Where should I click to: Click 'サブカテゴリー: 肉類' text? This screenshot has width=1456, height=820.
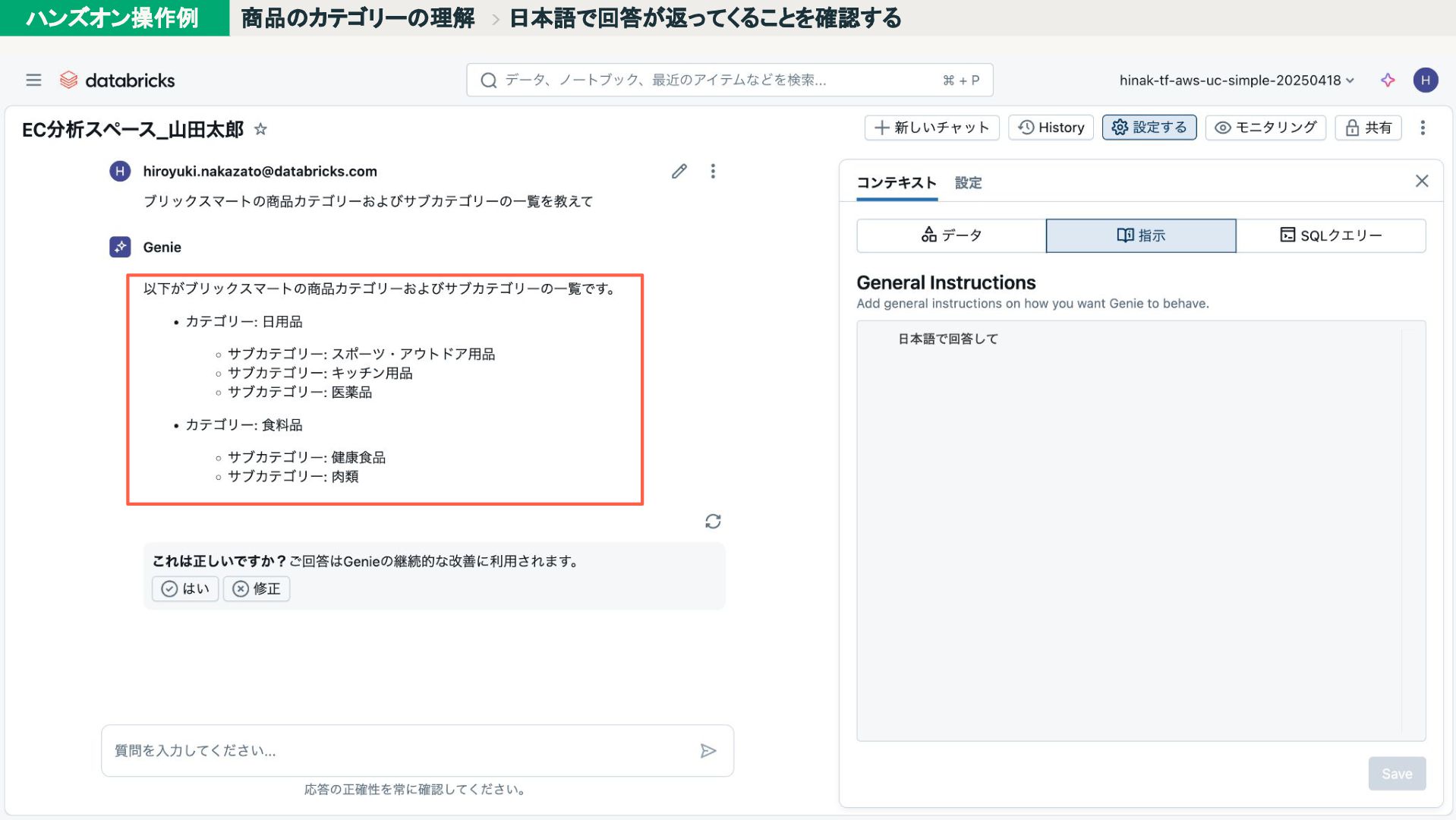pyautogui.click(x=293, y=477)
